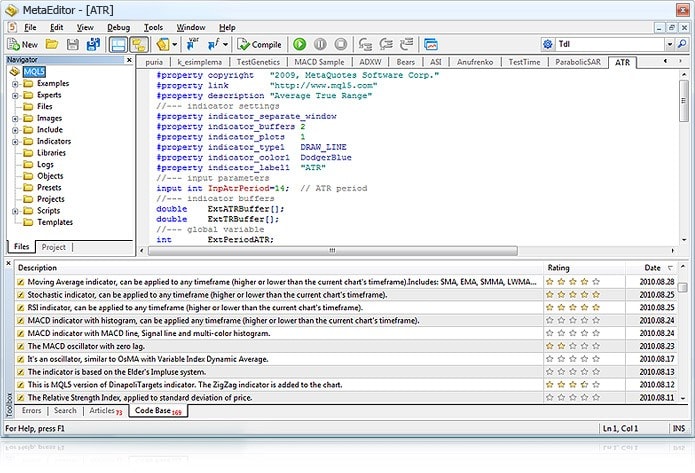The width and height of the screenshot is (695, 473).
Task: Select the MQL5 root node in Navigator
Action: [x=34, y=71]
